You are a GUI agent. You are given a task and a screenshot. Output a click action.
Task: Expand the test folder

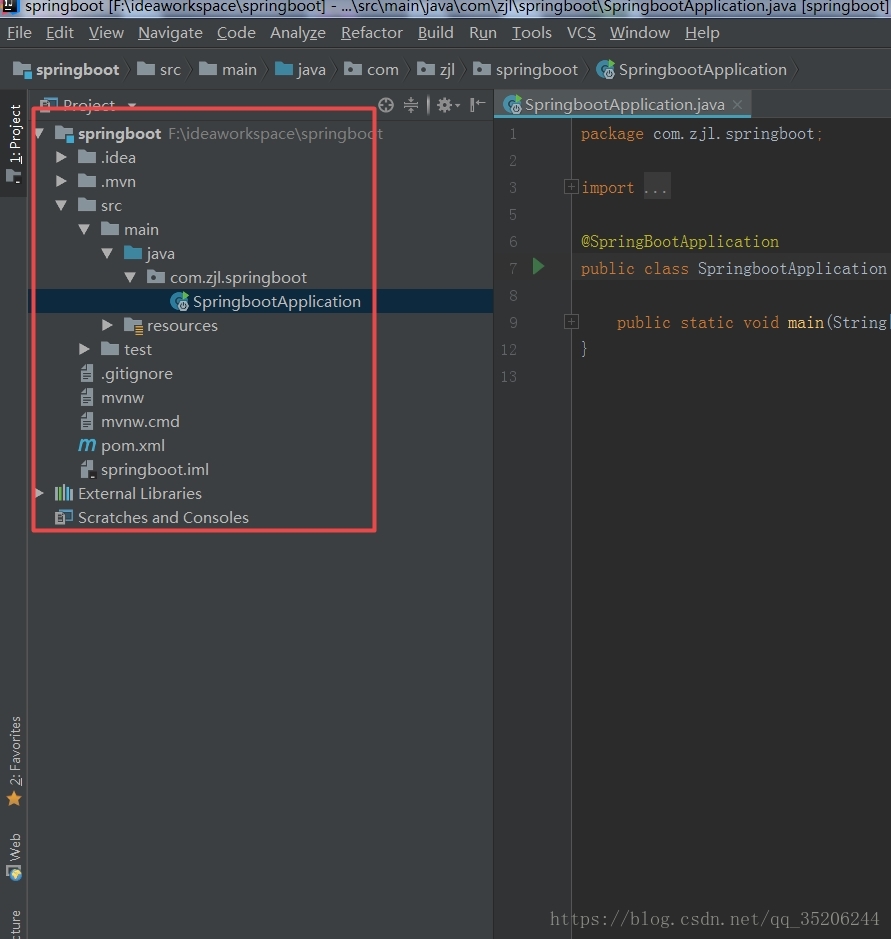click(x=84, y=349)
